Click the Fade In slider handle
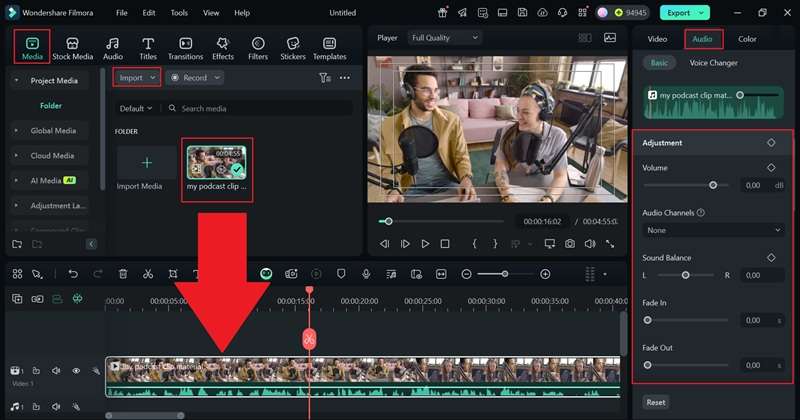This screenshot has height=420, width=800. click(x=647, y=320)
